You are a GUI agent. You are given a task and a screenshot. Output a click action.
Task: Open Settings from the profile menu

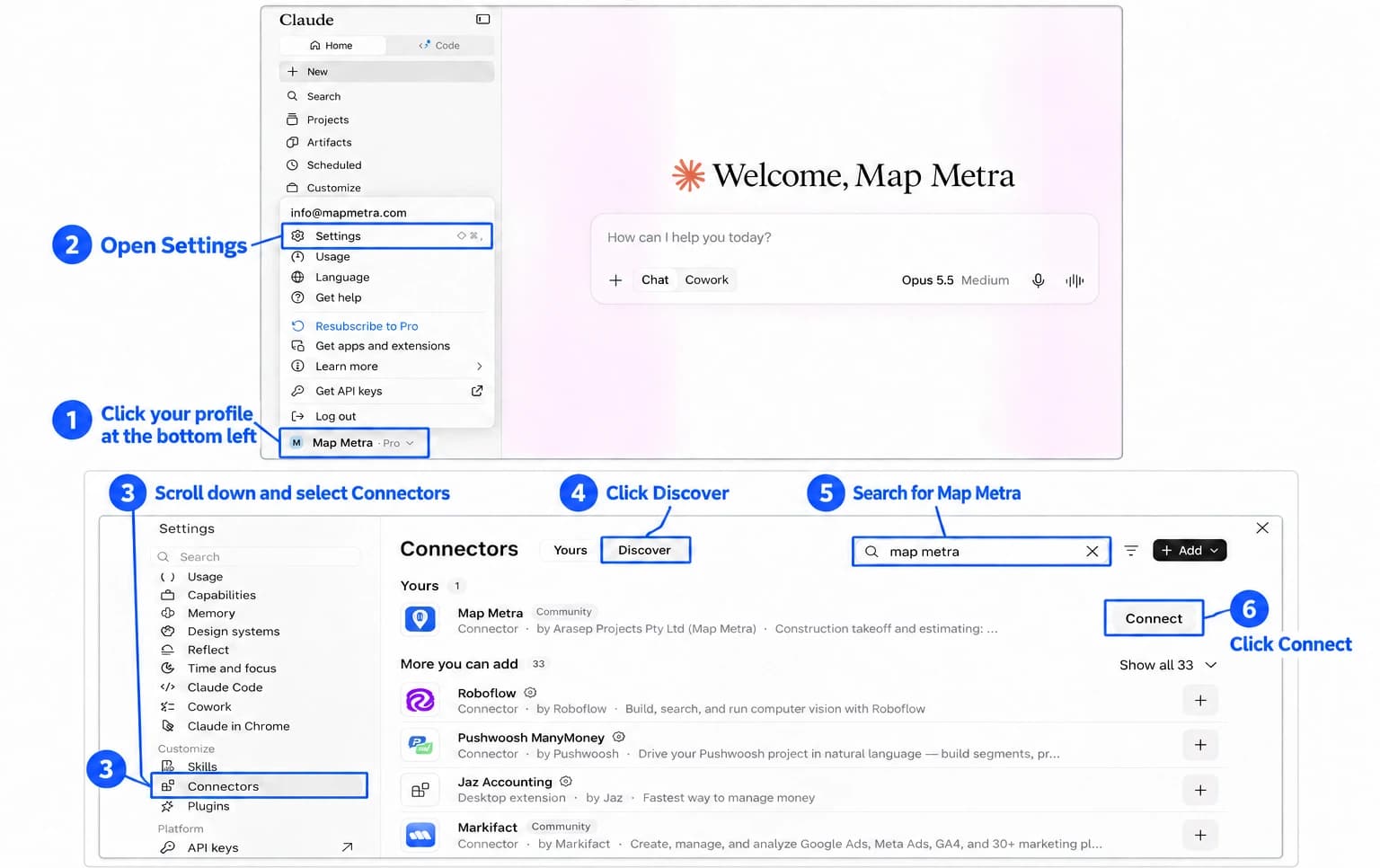click(x=386, y=235)
